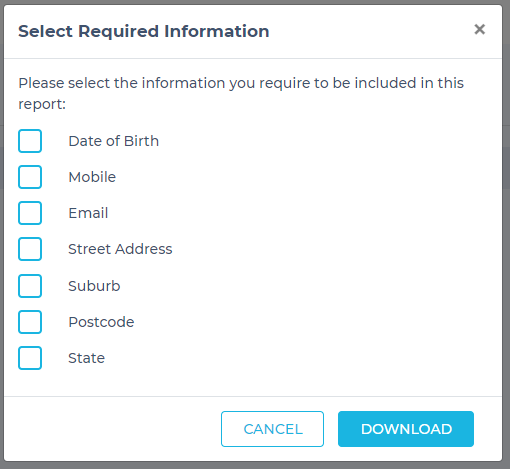Click the 'Postcode' label text

tap(101, 322)
